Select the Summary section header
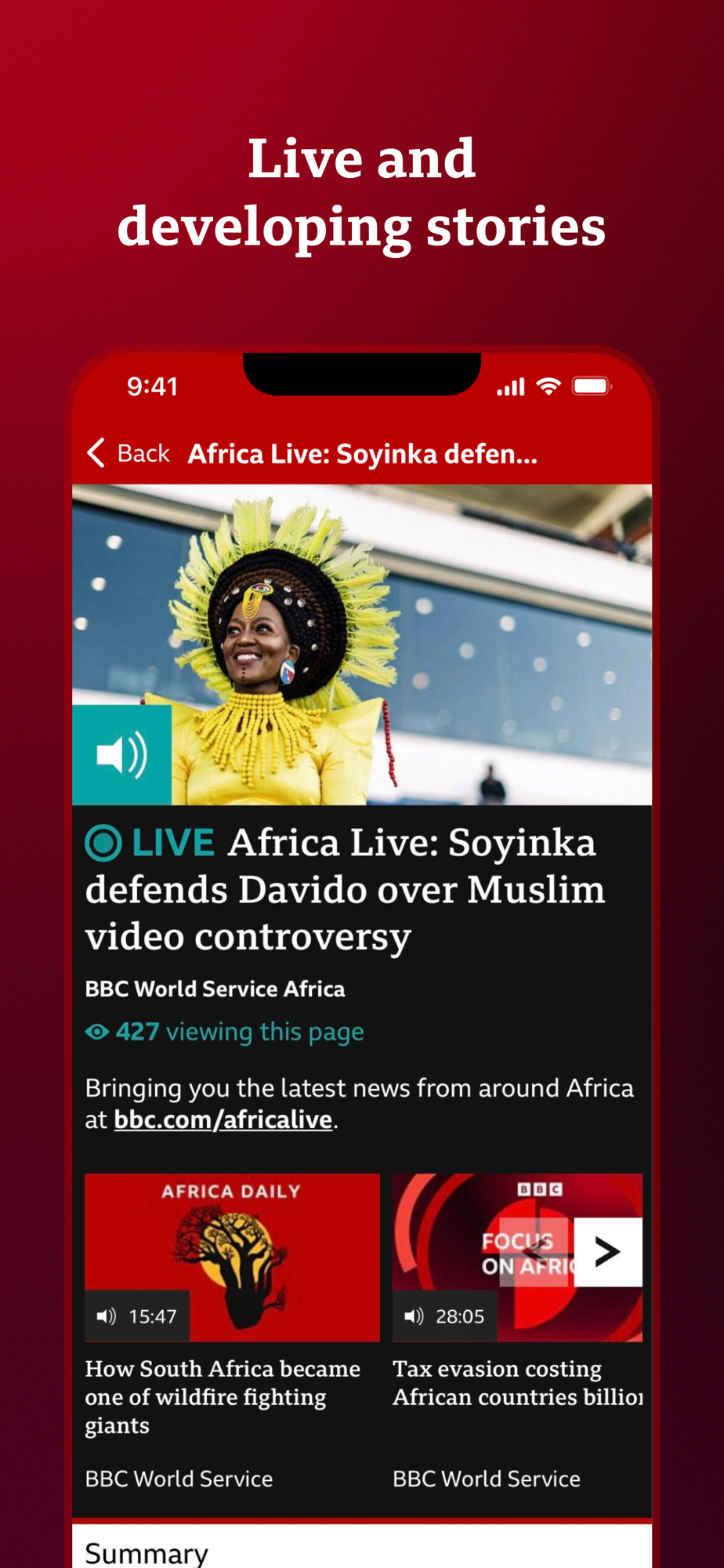 click(x=147, y=1552)
